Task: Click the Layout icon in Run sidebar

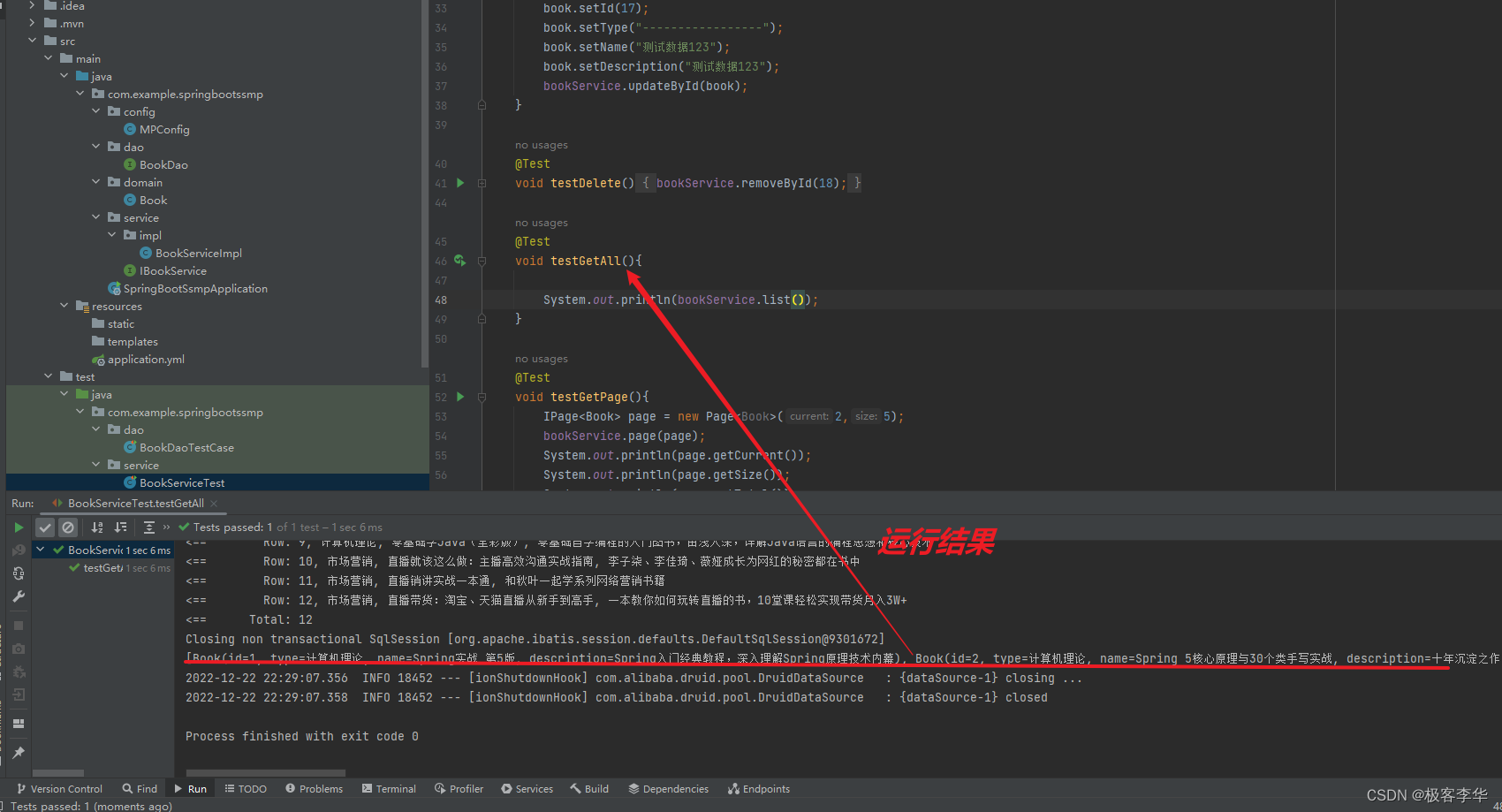Action: pos(19,724)
